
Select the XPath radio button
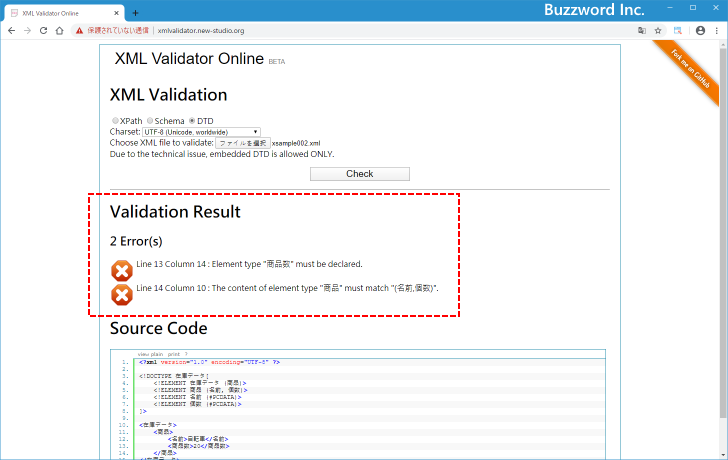pyautogui.click(x=115, y=121)
